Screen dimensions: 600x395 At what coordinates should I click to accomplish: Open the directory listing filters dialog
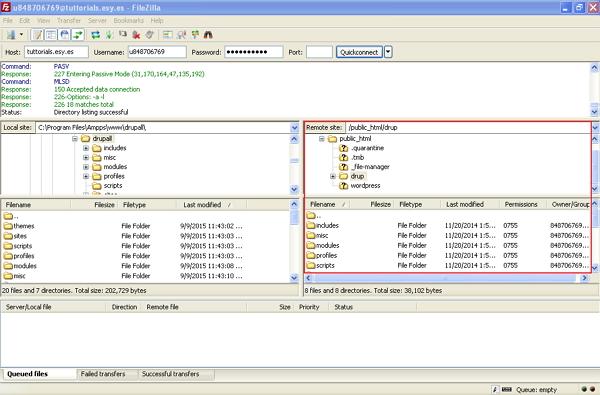coord(167,35)
